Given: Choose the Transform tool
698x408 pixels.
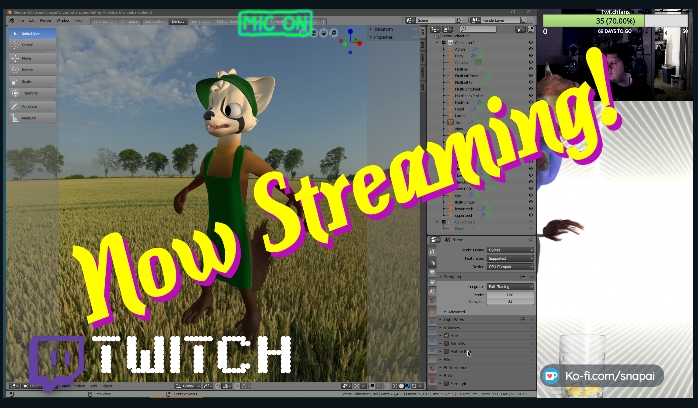Looking at the screenshot, I should tap(32, 93).
